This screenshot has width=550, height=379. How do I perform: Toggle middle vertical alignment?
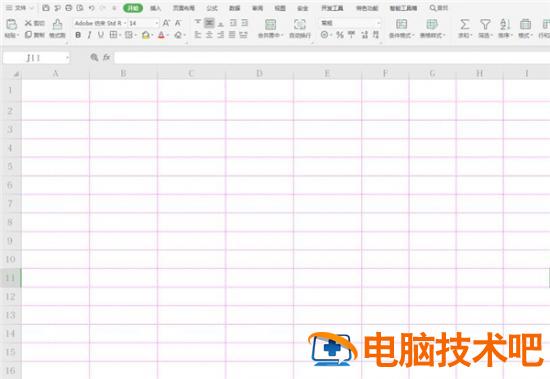pos(209,23)
